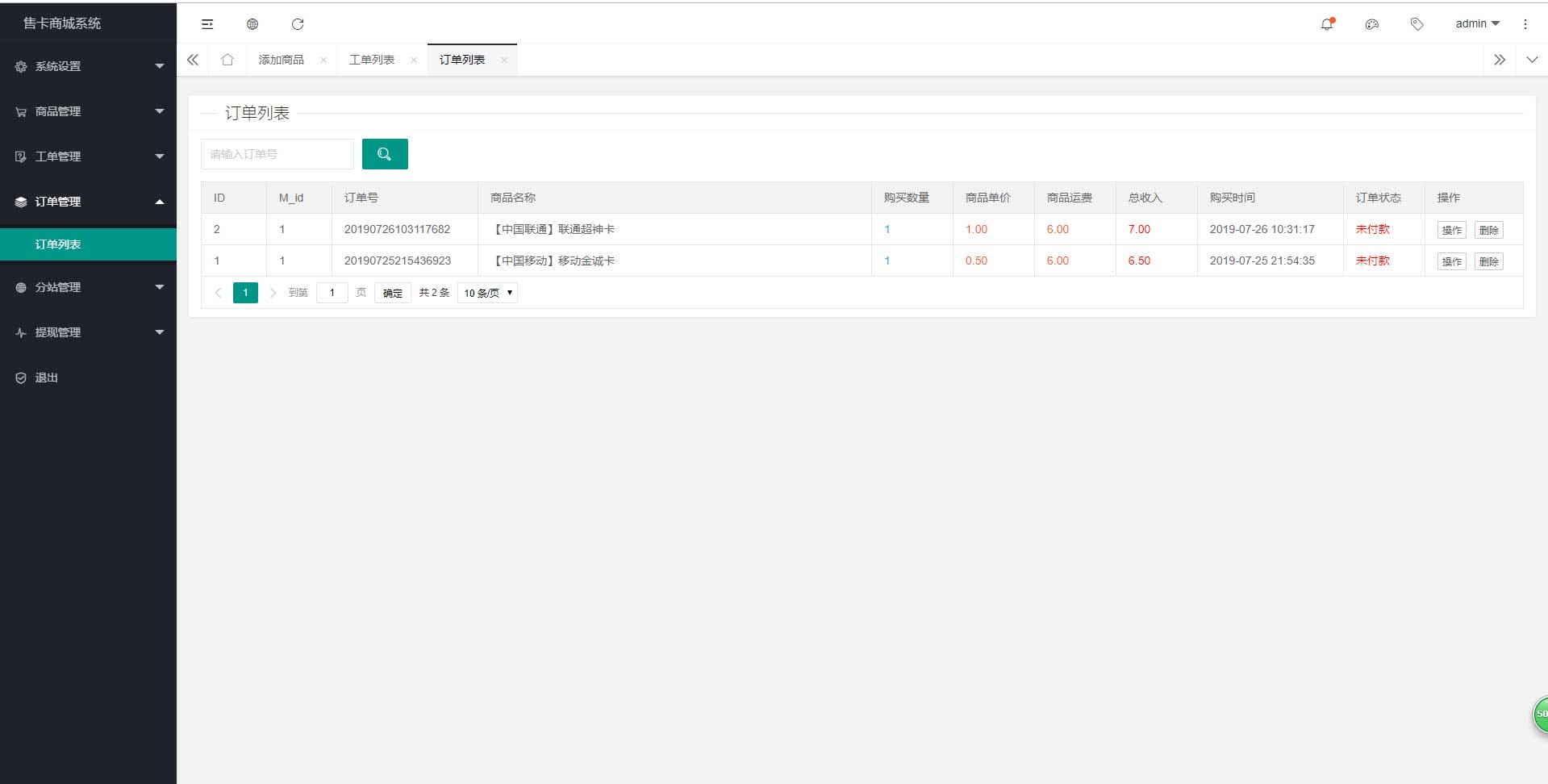
Task: Click the home icon tab
Action: pyautogui.click(x=227, y=60)
